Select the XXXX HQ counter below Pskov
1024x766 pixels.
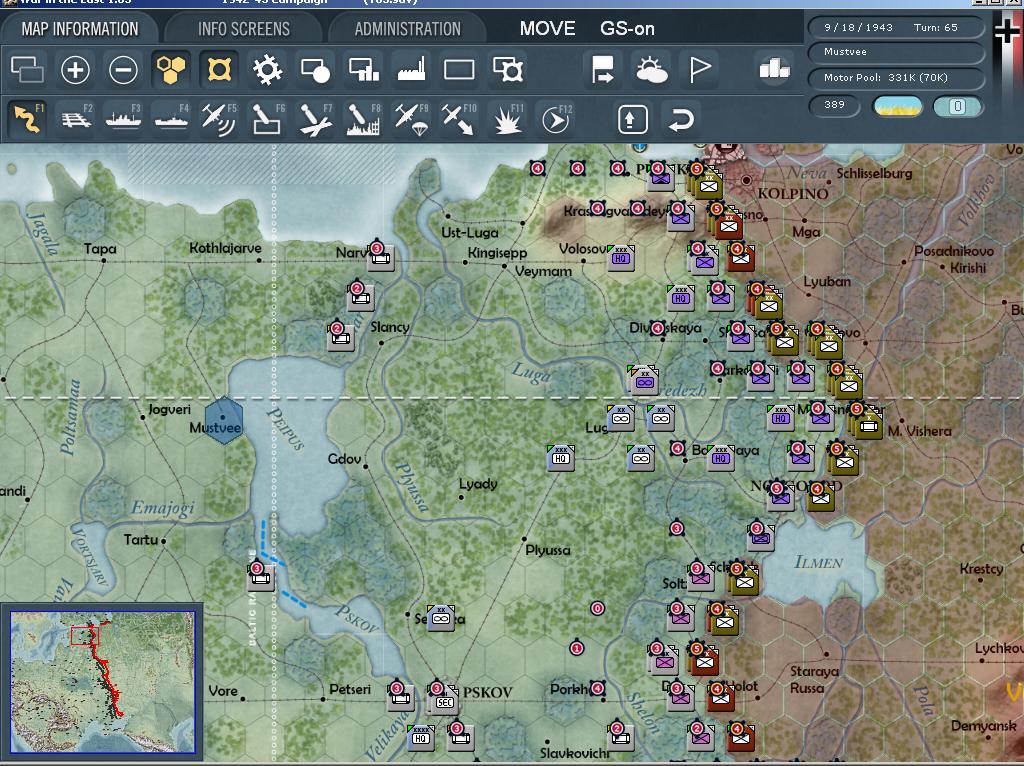point(421,738)
